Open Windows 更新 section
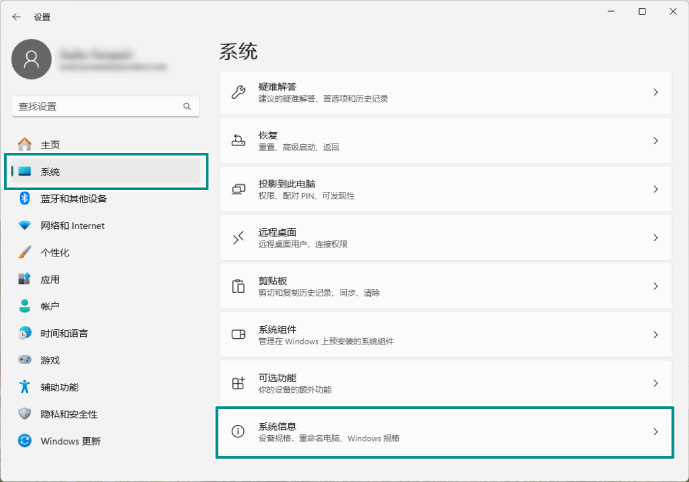The width and height of the screenshot is (689, 482). [70, 441]
